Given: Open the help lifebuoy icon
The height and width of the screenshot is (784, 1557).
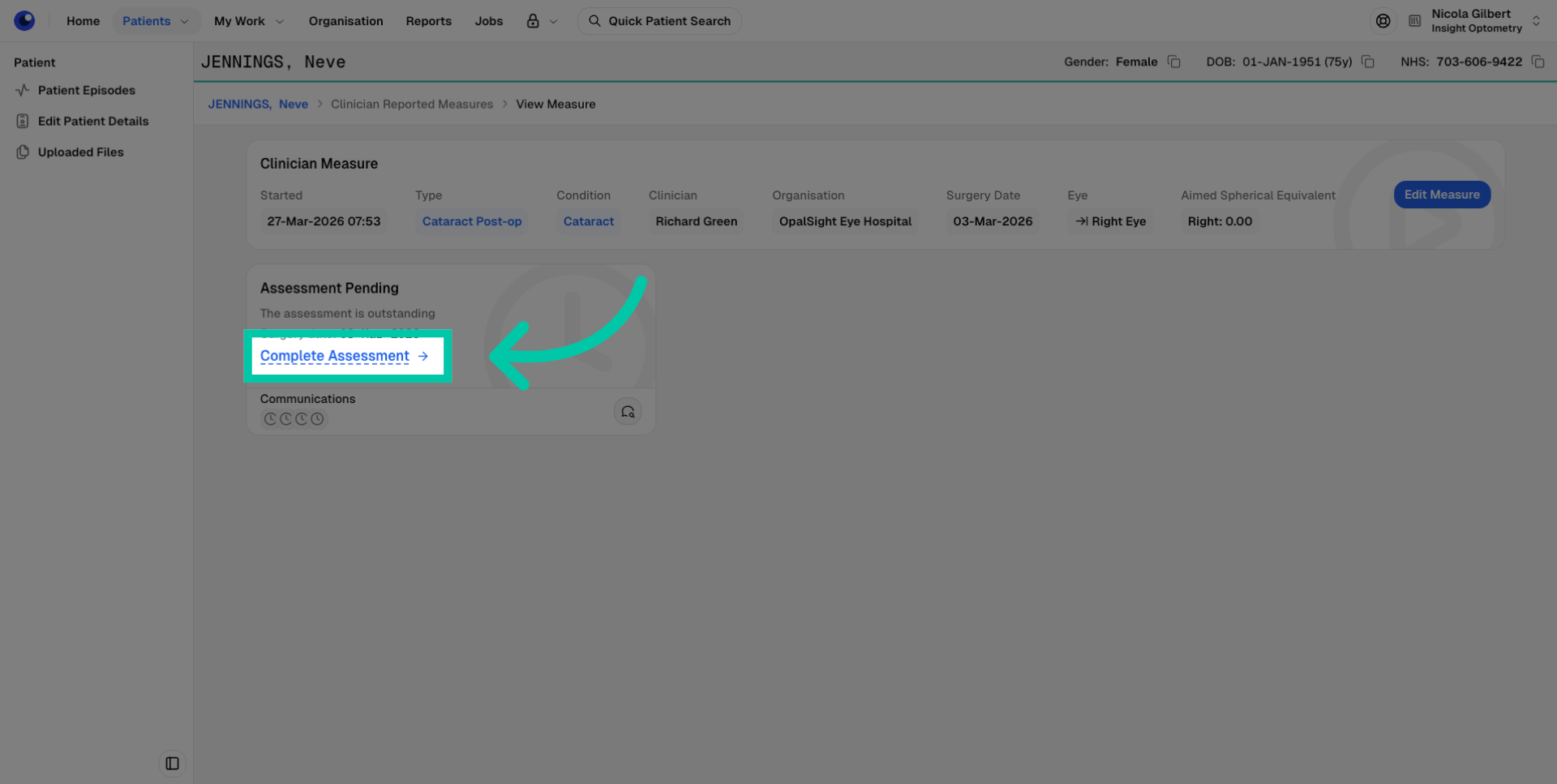Looking at the screenshot, I should pos(1383,21).
